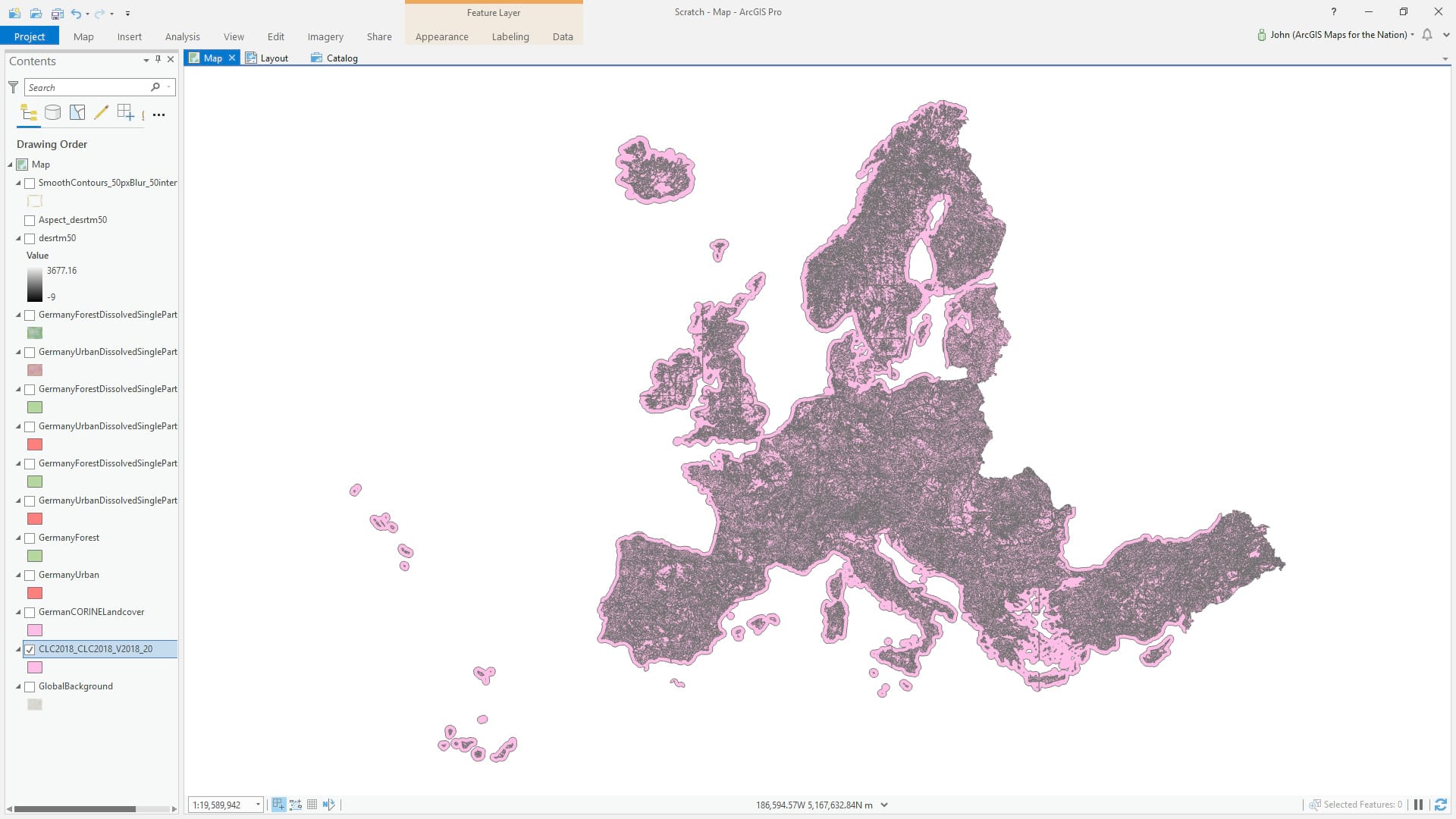Open coordinate display units dropdown
The height and width of the screenshot is (819, 1456).
pos(884,805)
